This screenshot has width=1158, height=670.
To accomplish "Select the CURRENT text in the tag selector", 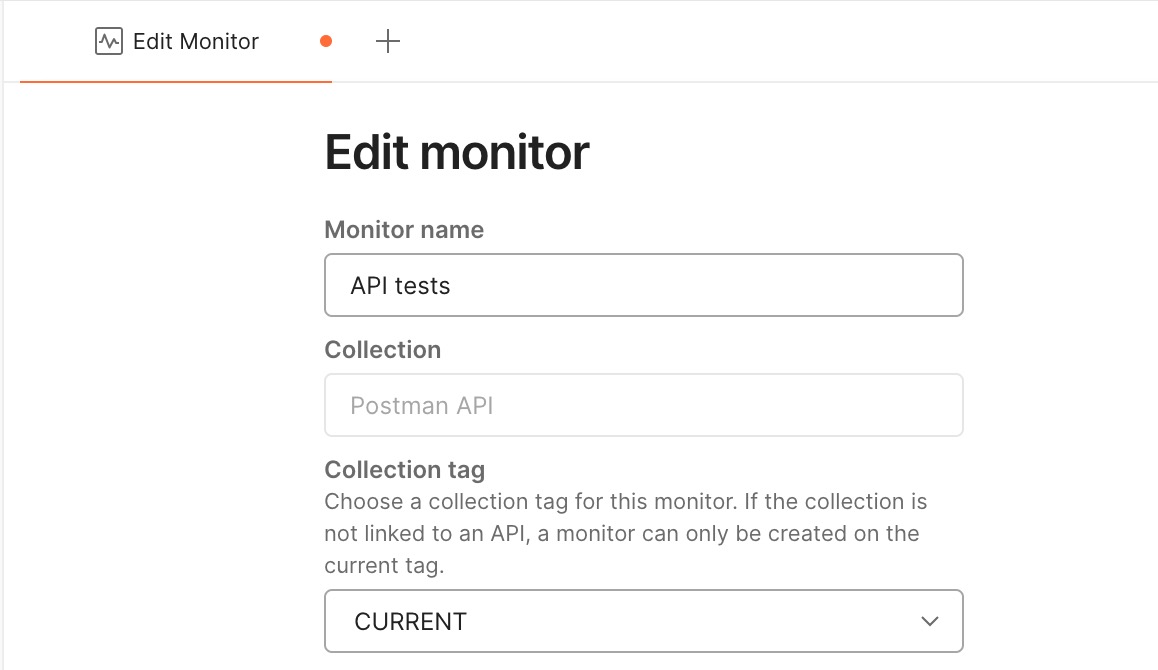I will pyautogui.click(x=410, y=621).
